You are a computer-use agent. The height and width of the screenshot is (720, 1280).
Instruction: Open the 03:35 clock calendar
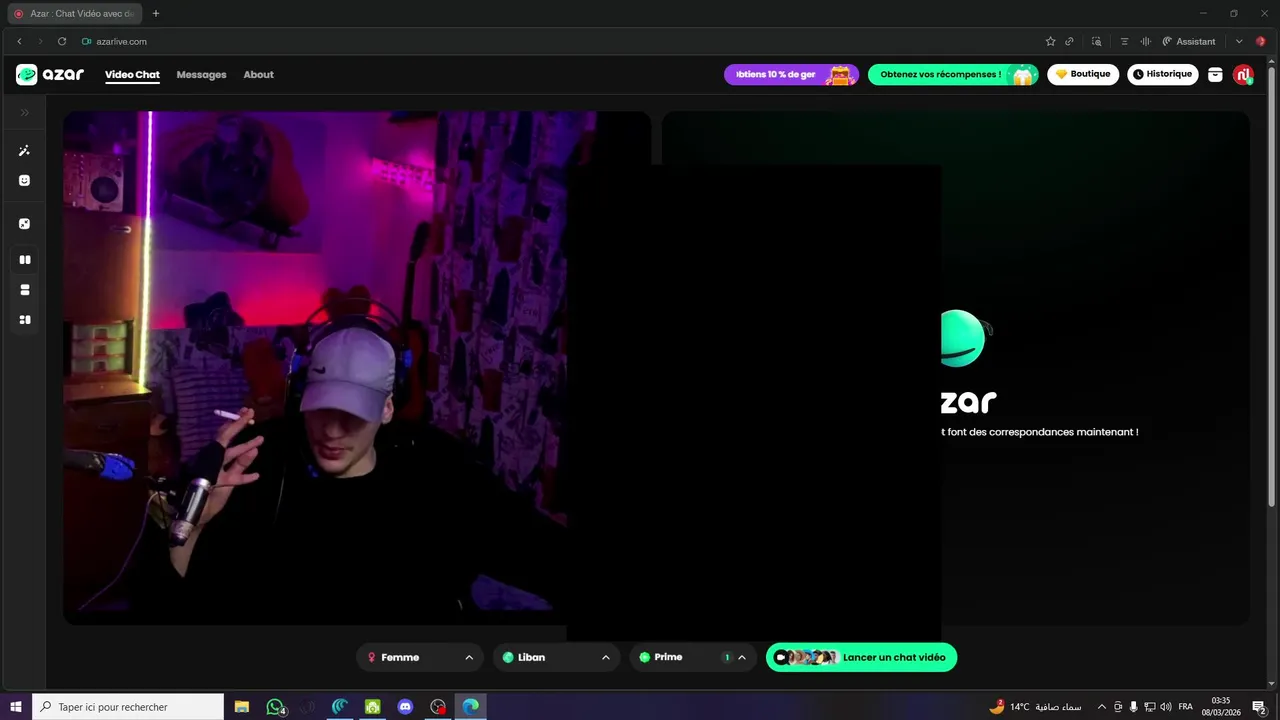1221,707
